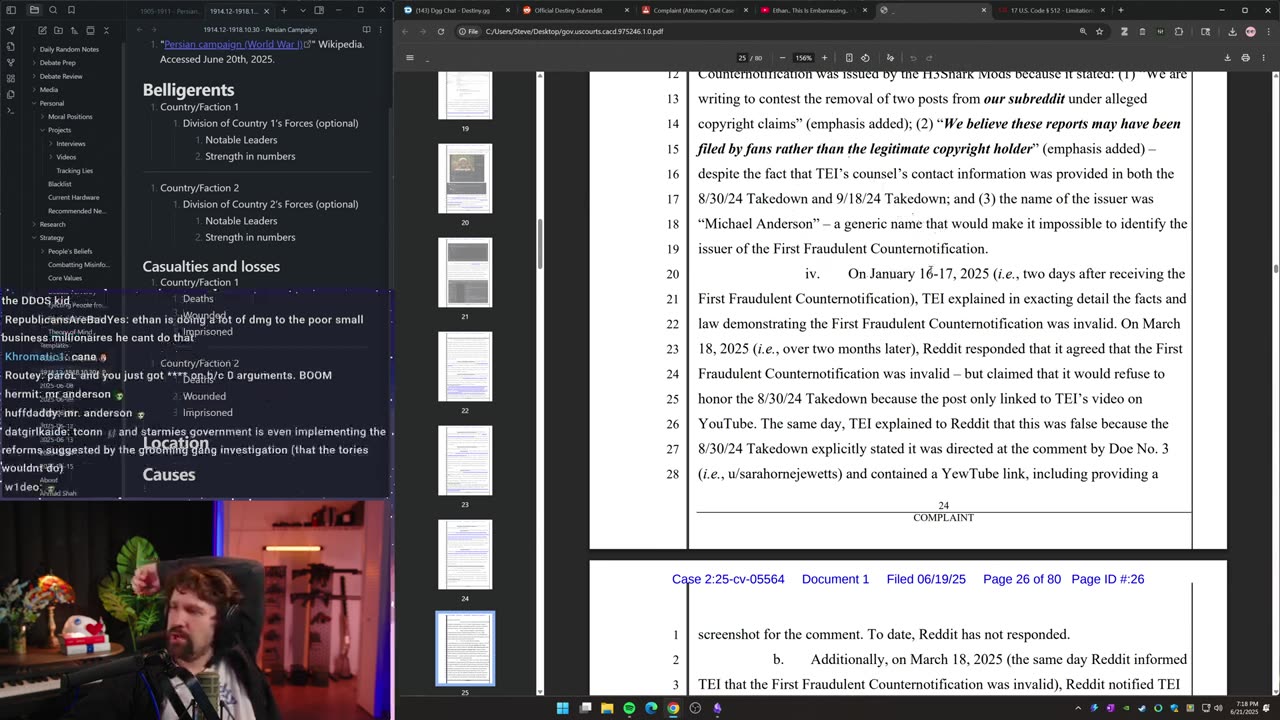The image size is (1280, 720).
Task: Click the PDF page number field
Action: point(742,57)
